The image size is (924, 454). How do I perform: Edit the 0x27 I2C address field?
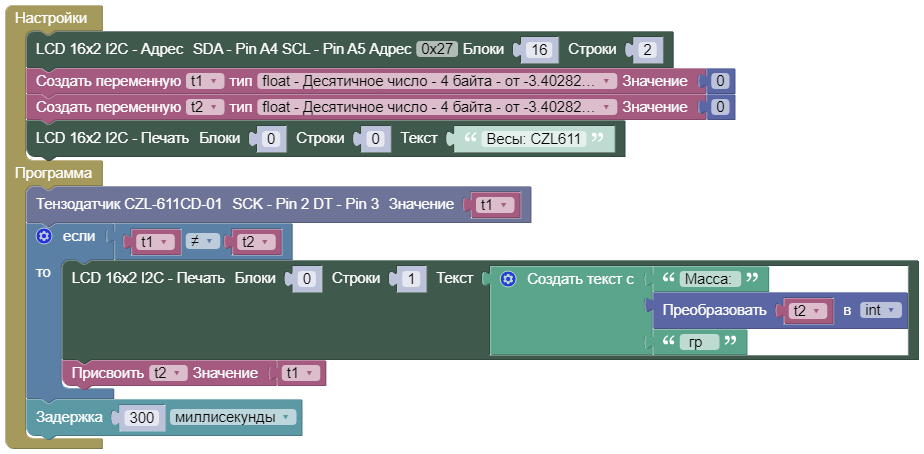(x=437, y=48)
